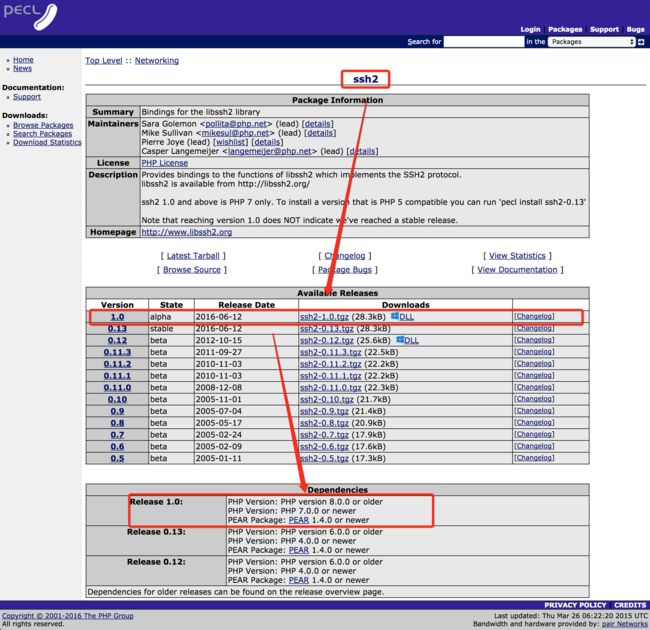Open Copyright The PHP Group link

tap(68, 615)
